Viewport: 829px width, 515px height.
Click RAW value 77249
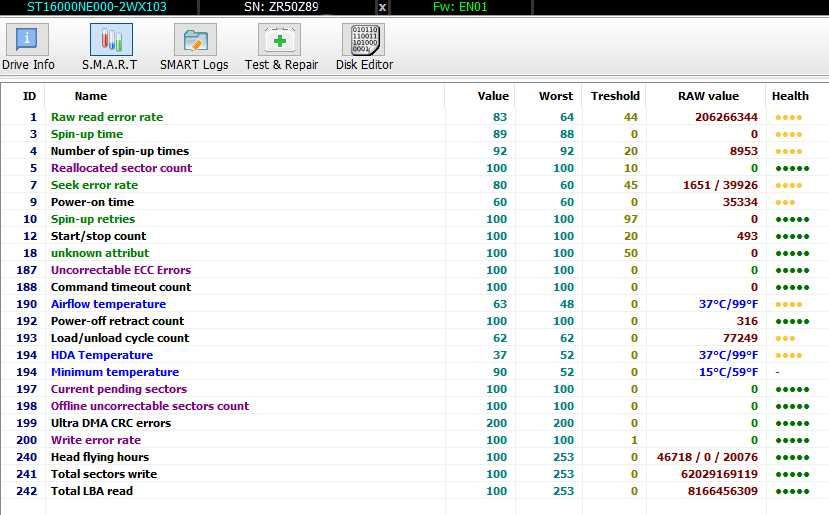(x=740, y=338)
